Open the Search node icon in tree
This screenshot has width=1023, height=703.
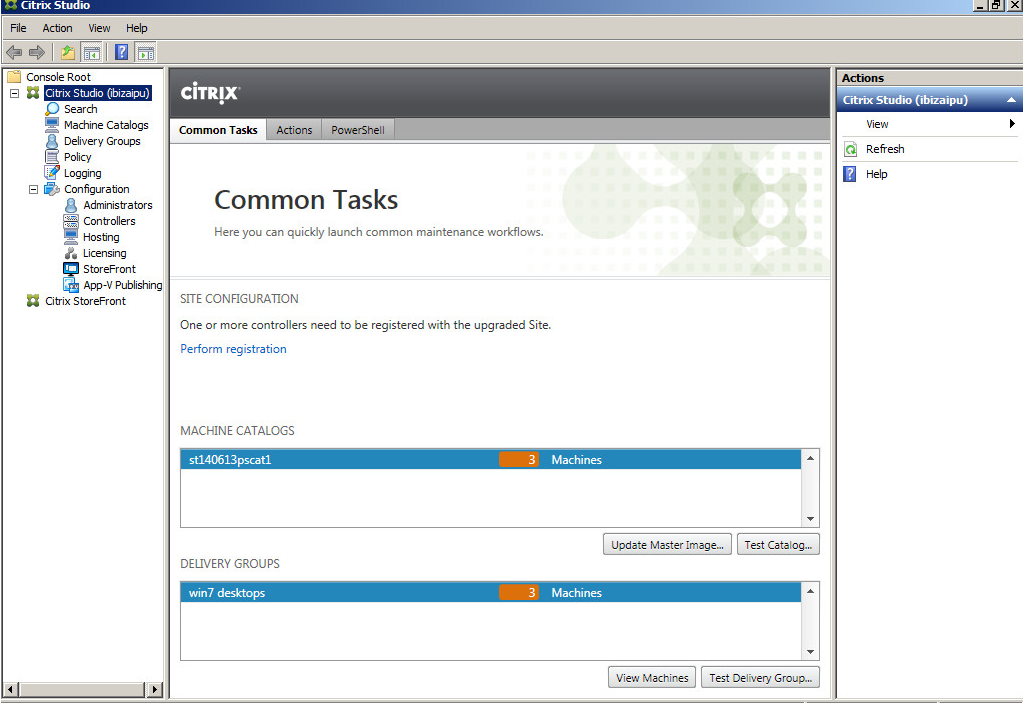53,109
